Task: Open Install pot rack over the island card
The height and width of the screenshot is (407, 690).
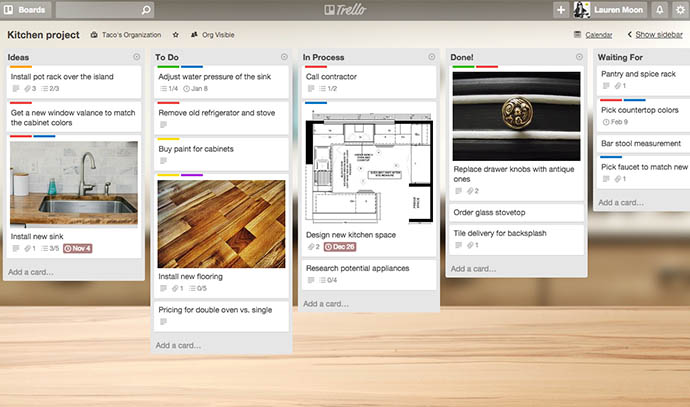Action: pos(74,82)
